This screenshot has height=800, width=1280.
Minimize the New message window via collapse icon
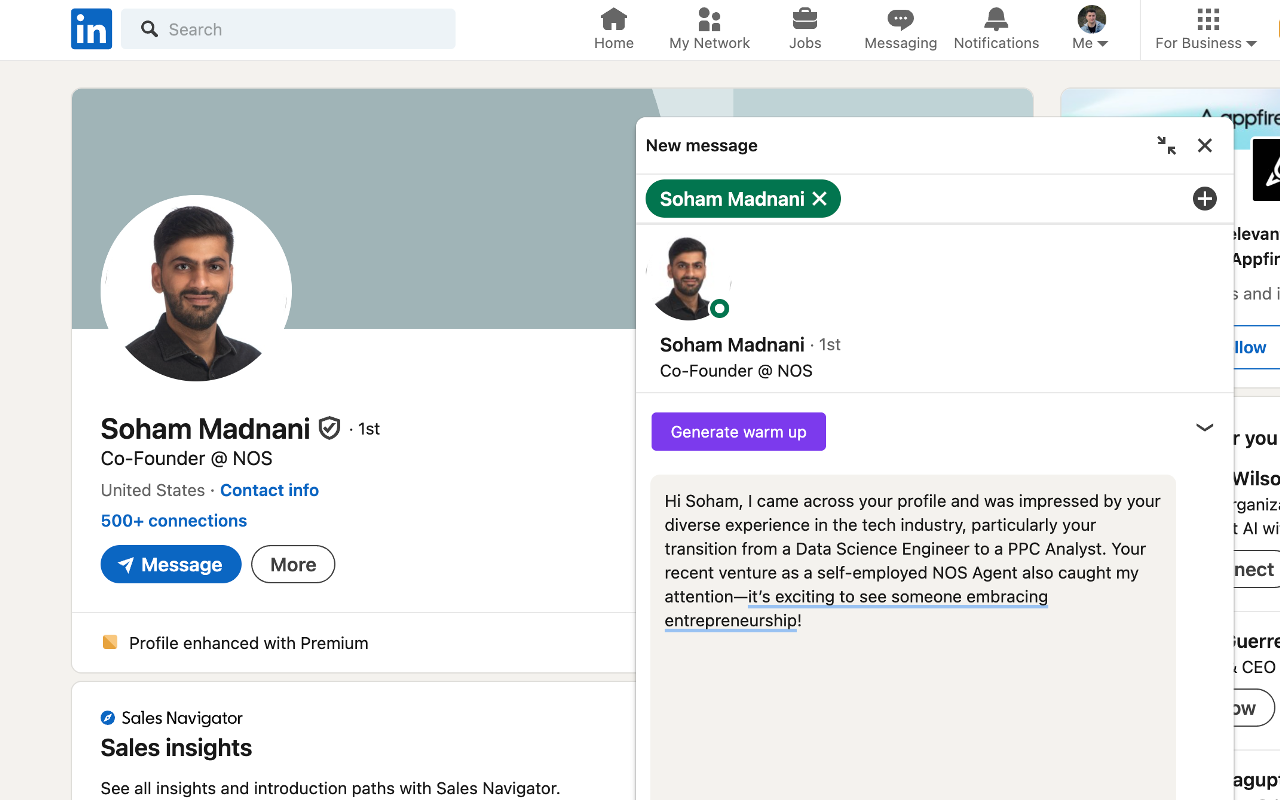coord(1166,146)
